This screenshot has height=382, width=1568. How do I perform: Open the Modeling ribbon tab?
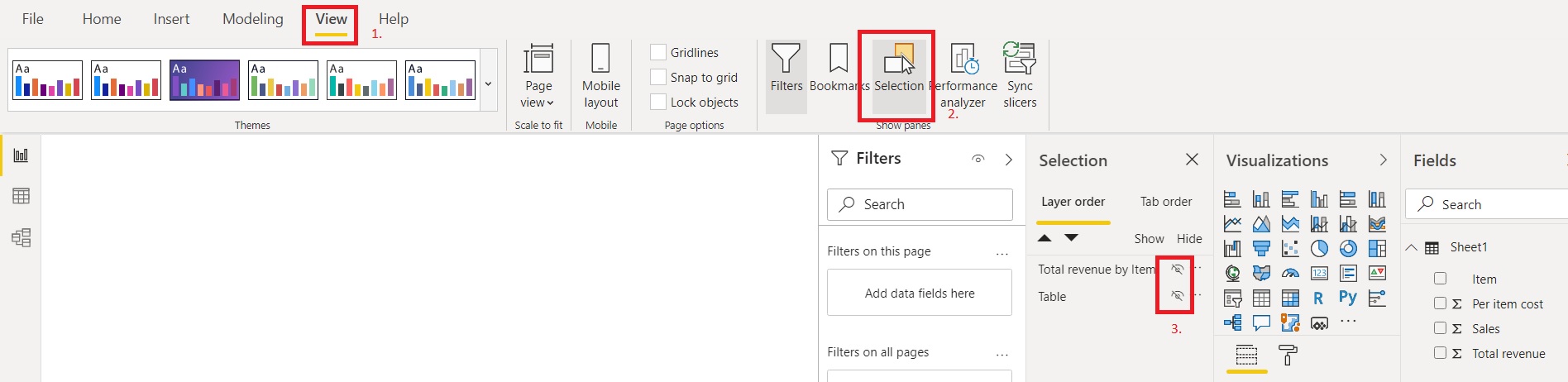pos(252,19)
